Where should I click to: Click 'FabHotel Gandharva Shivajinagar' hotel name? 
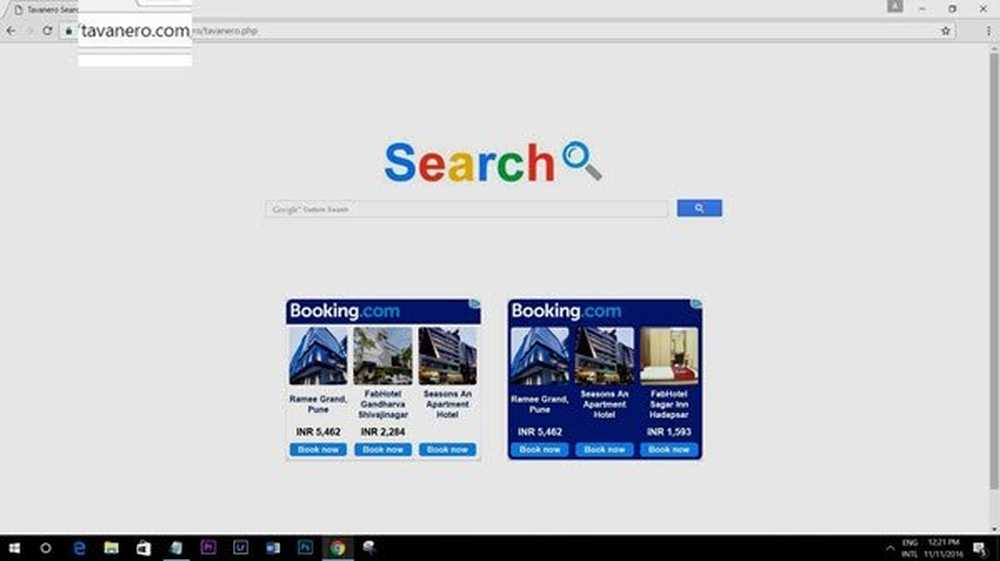pyautogui.click(x=383, y=404)
